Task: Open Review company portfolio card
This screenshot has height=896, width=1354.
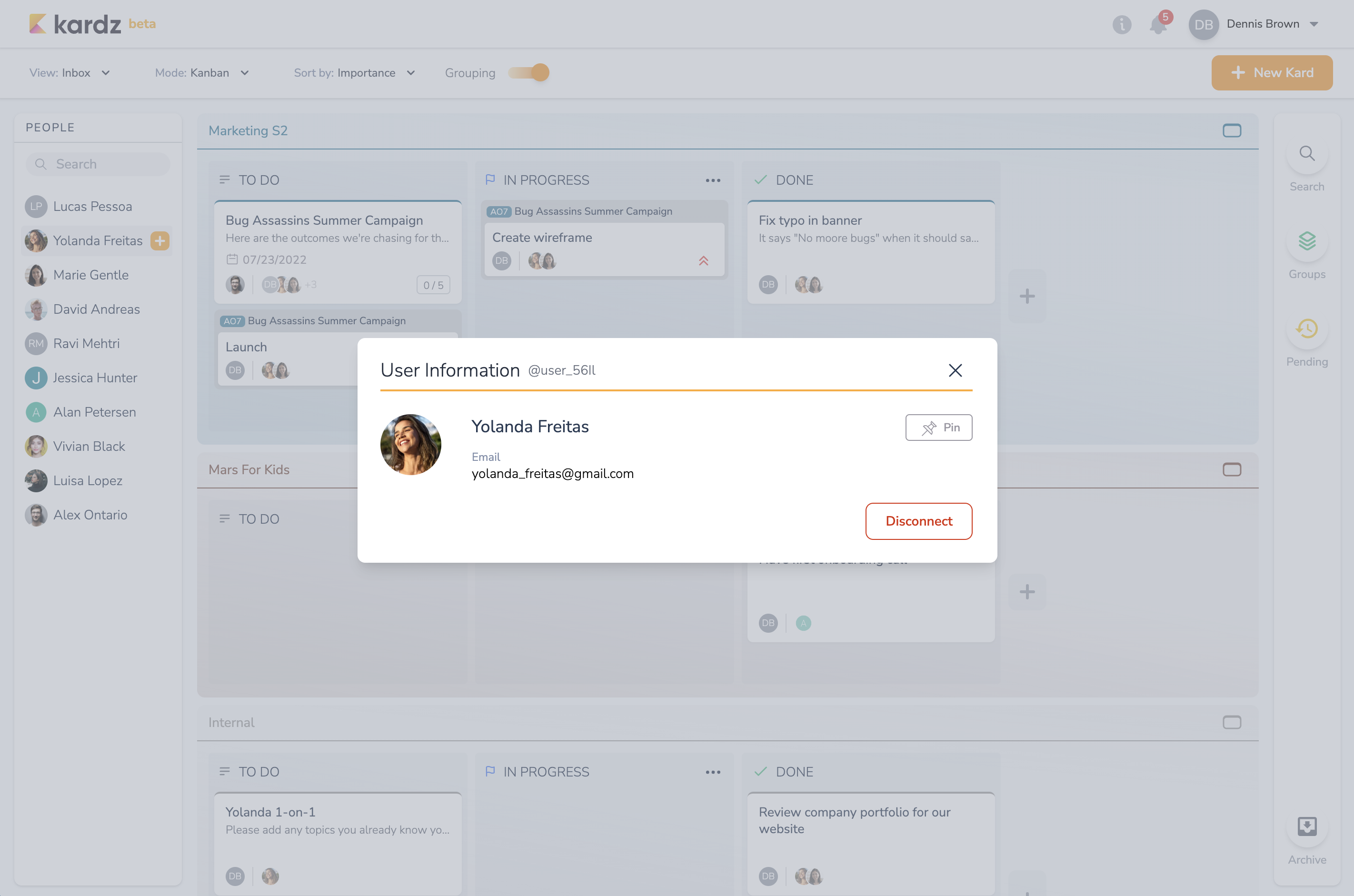Action: click(871, 844)
